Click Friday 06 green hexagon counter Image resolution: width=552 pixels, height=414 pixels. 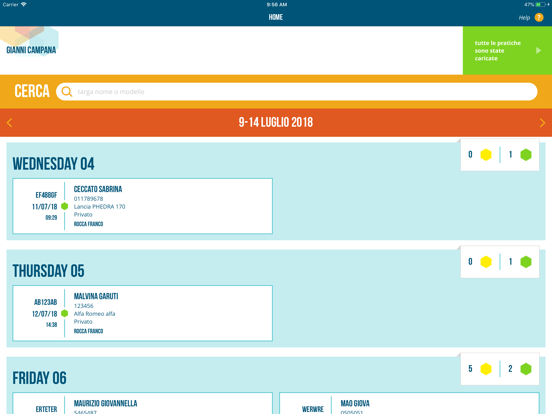pos(526,369)
